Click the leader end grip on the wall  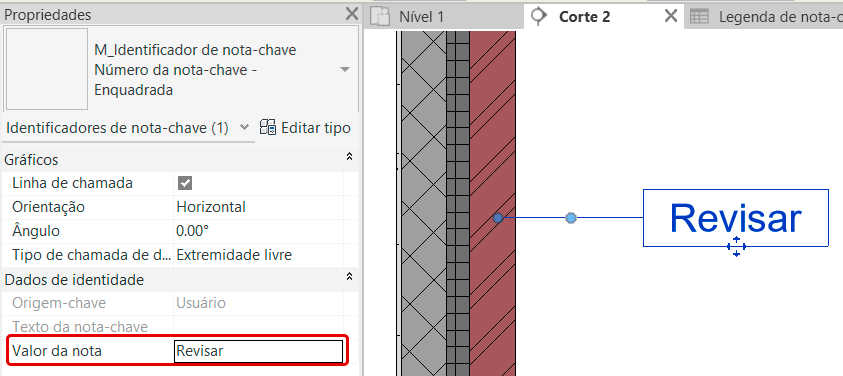(x=498, y=218)
